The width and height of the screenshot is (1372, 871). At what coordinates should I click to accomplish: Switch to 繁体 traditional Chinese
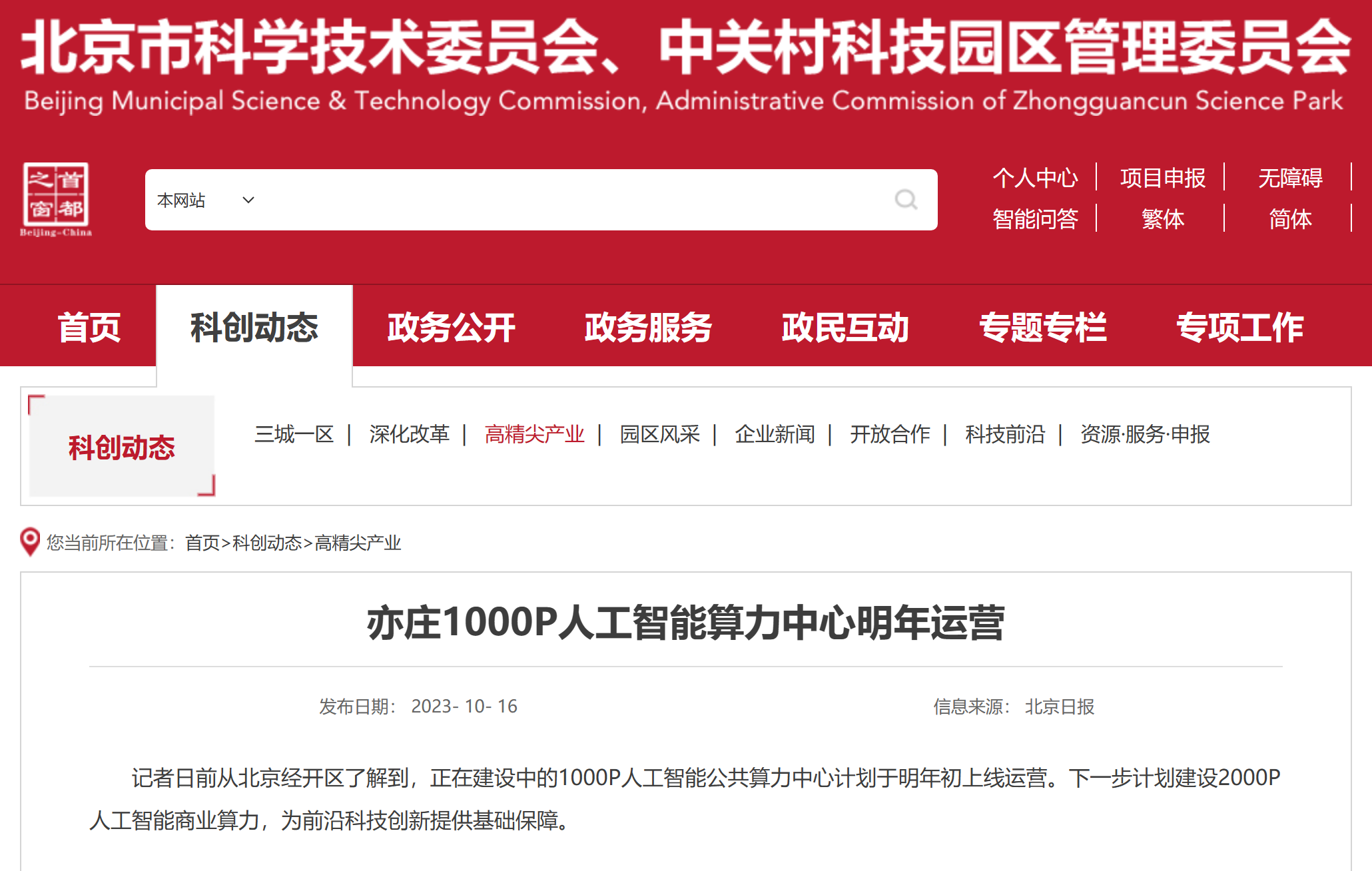coord(1162,218)
